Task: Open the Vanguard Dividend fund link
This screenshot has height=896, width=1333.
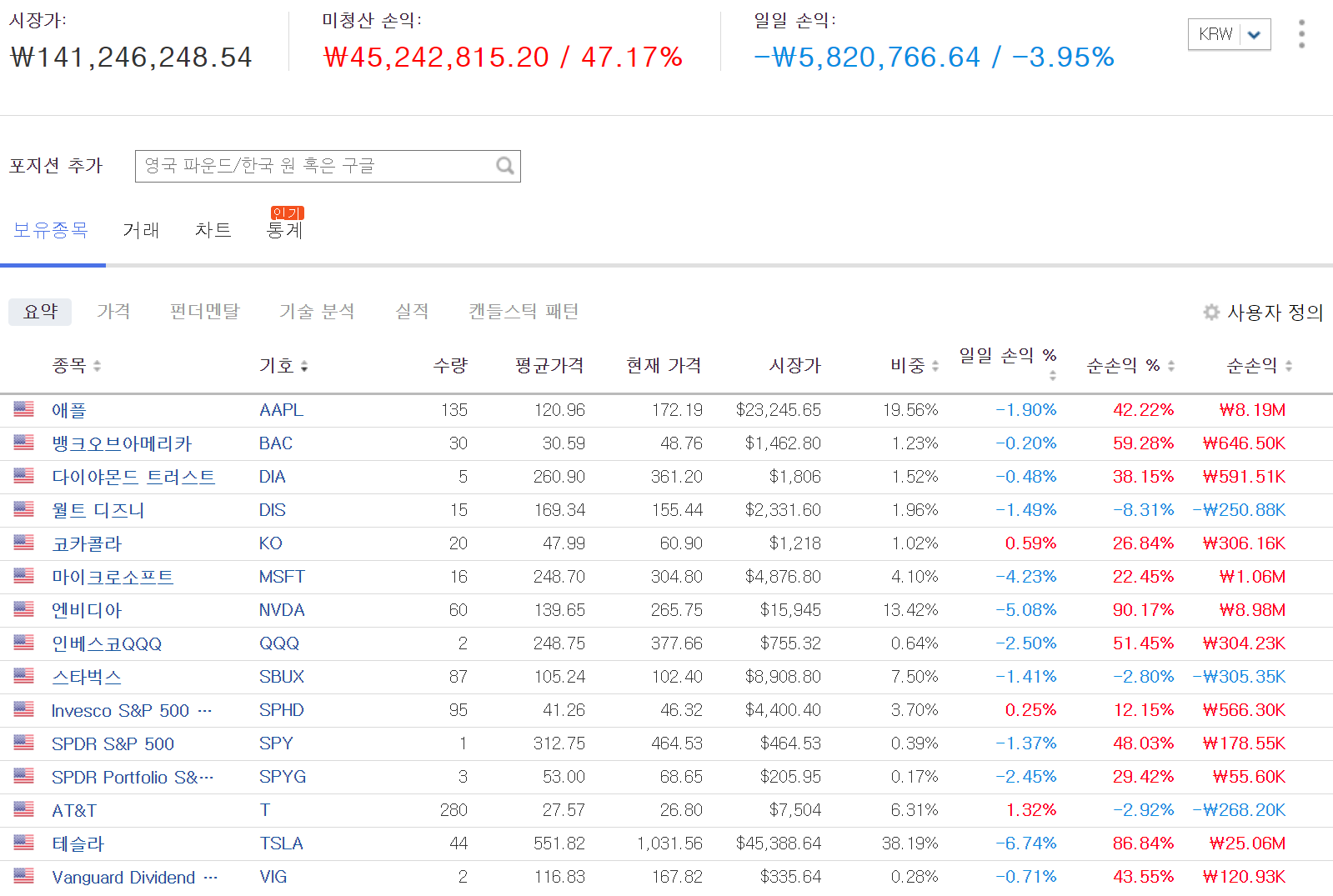Action: tap(134, 877)
